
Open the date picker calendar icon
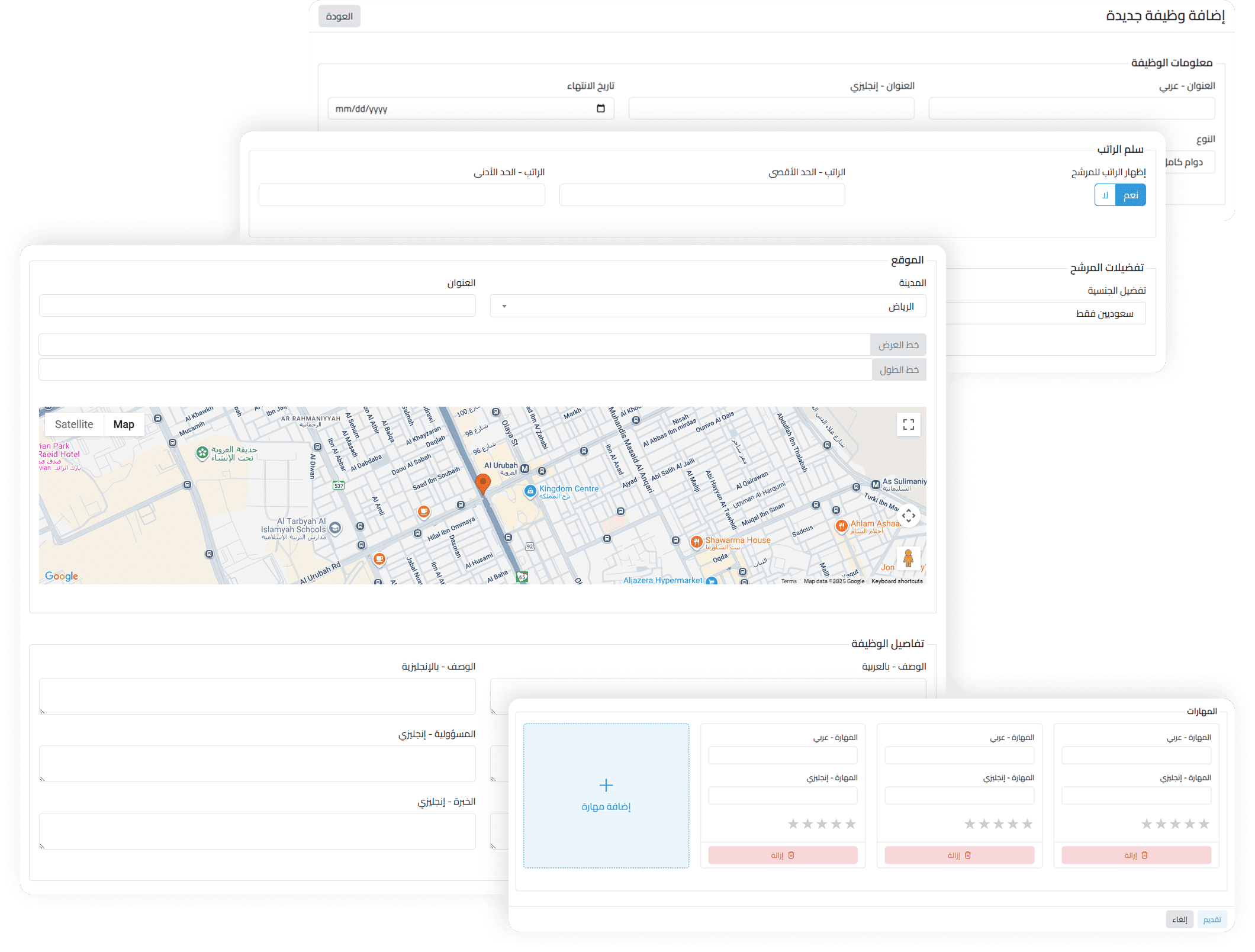(601, 108)
